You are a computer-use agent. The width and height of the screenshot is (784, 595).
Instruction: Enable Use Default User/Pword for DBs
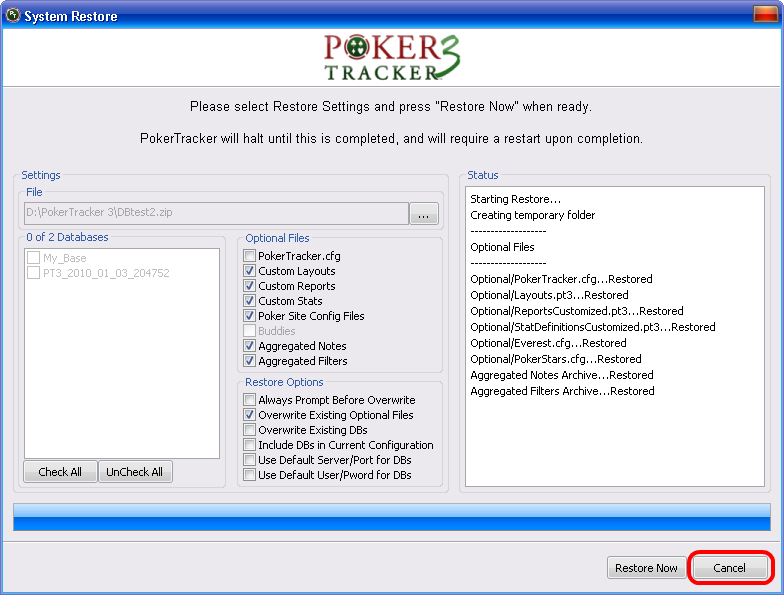click(x=250, y=475)
